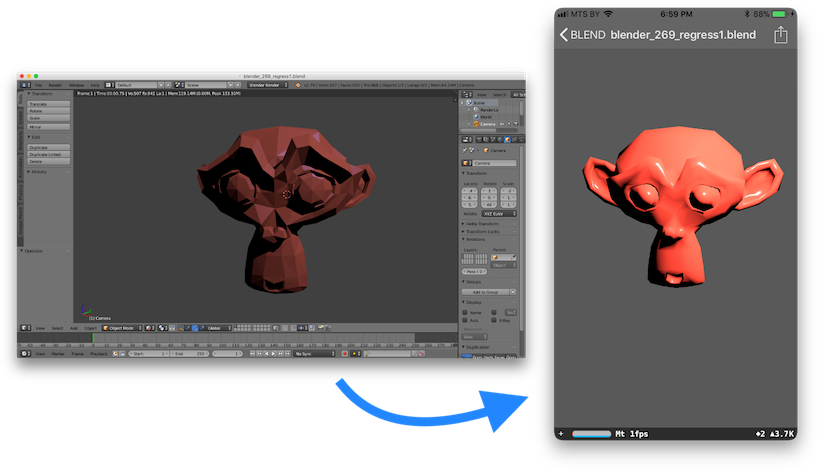This screenshot has height=471, width=818.
Task: Open the Help menu in Blender
Action: (x=95, y=85)
